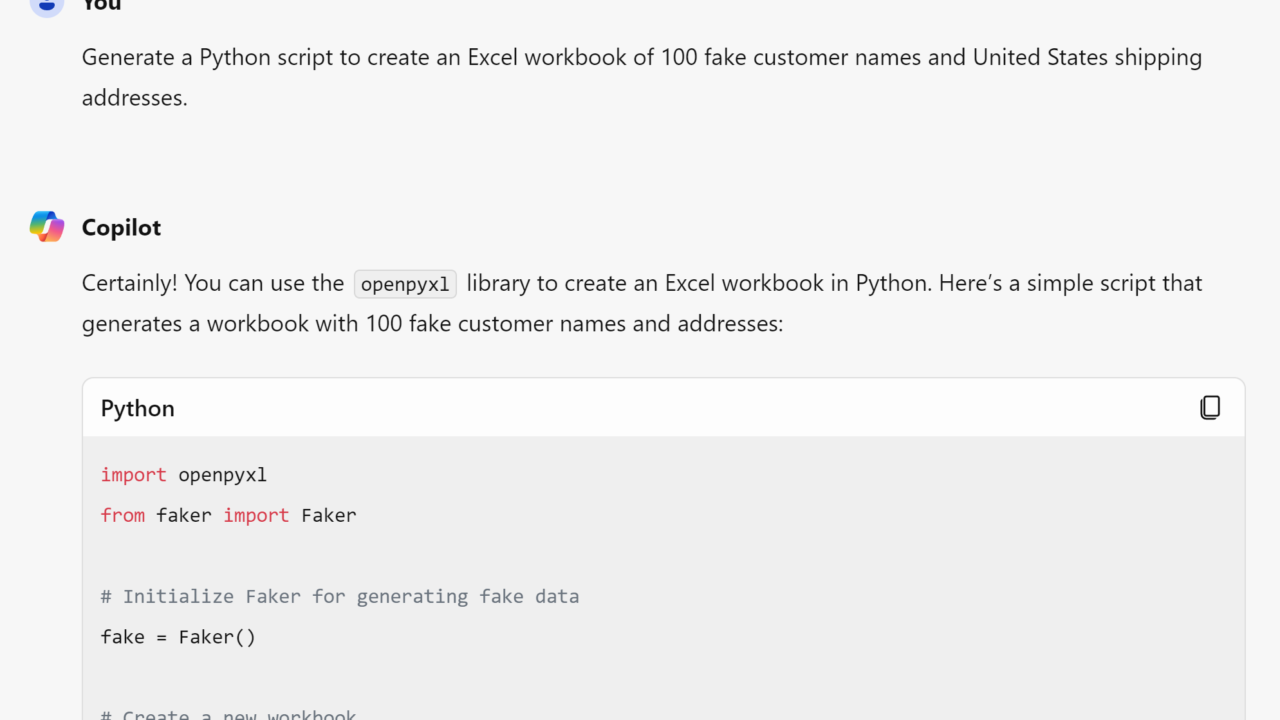Image resolution: width=1280 pixels, height=720 pixels.
Task: Copy the Python code block contents
Action: [x=1210, y=408]
